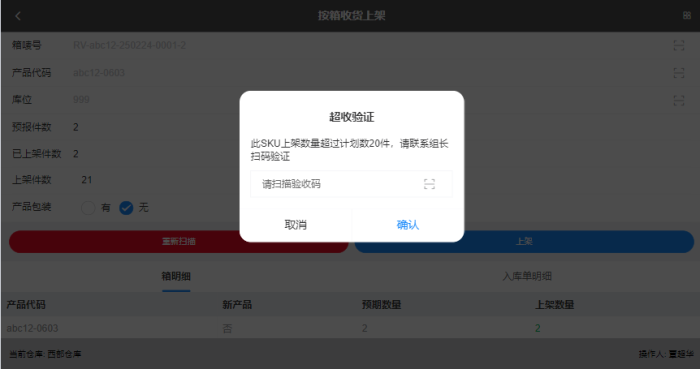Viewport: 700px width, 369px height.
Task: Click 确认 in 超收验证 dialog
Action: (x=408, y=225)
